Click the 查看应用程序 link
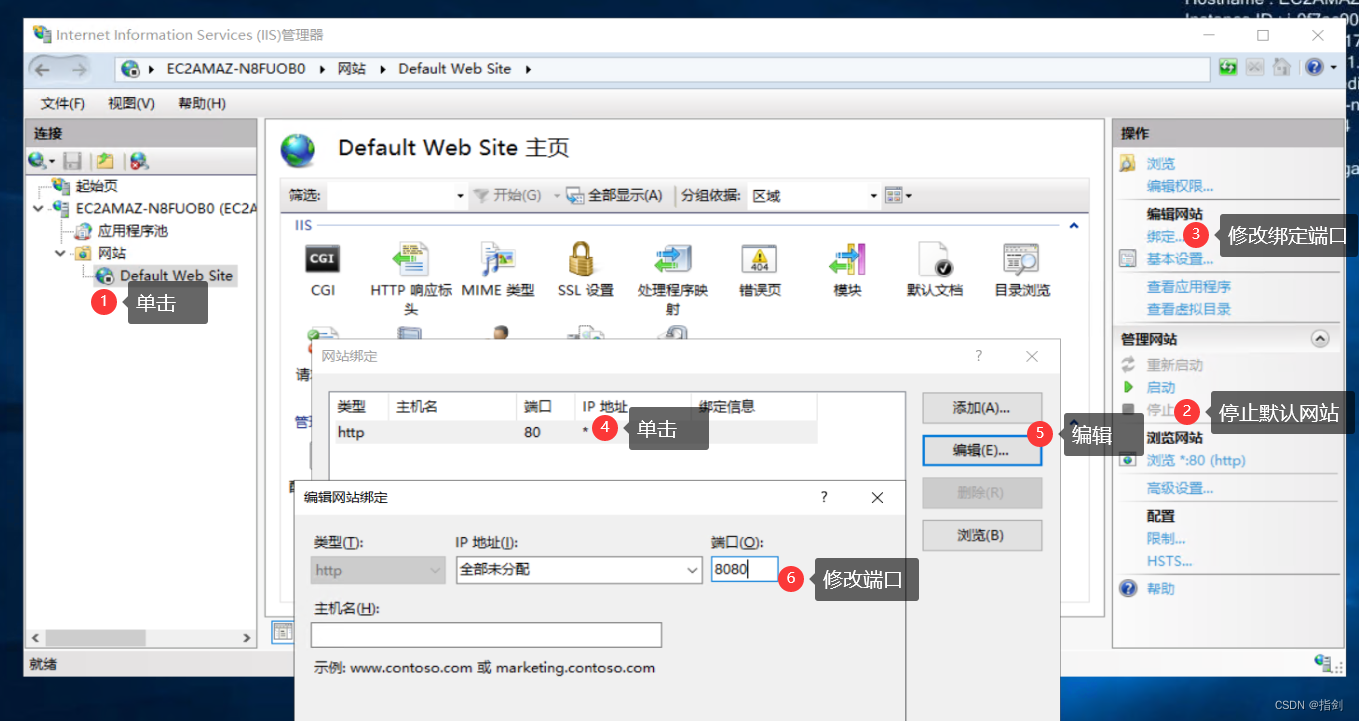Screen dimensions: 1359x721 point(1189,287)
